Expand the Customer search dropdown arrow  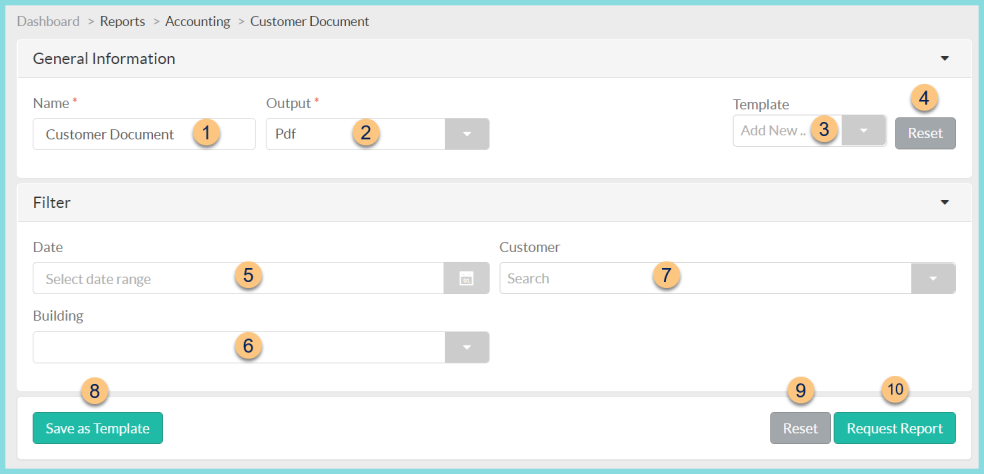point(933,278)
